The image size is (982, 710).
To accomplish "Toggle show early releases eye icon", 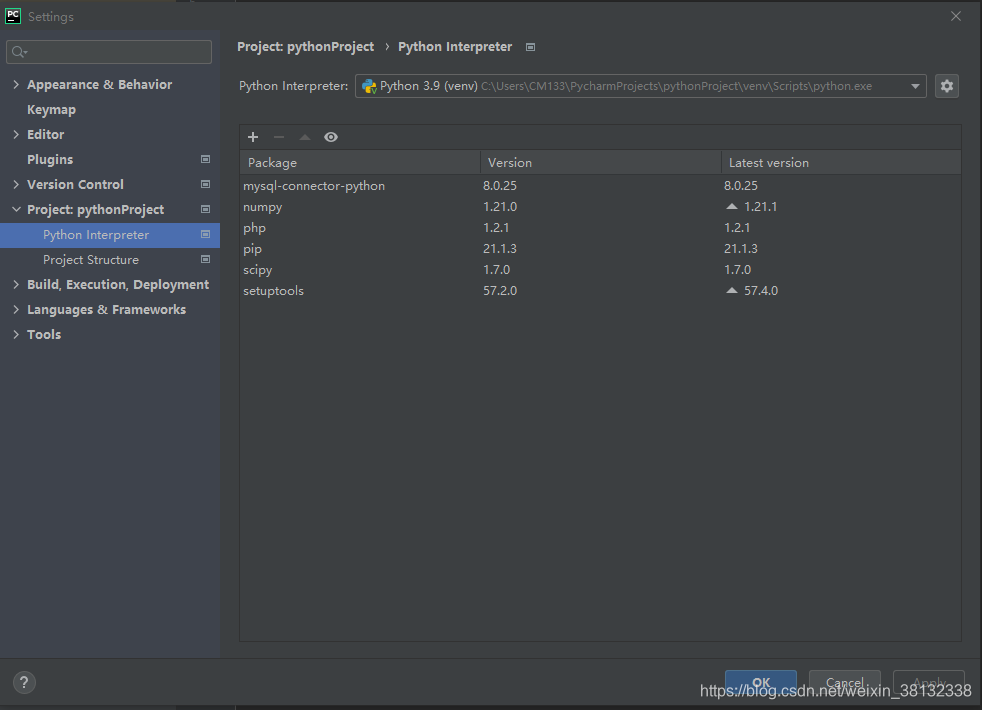I will [x=331, y=137].
